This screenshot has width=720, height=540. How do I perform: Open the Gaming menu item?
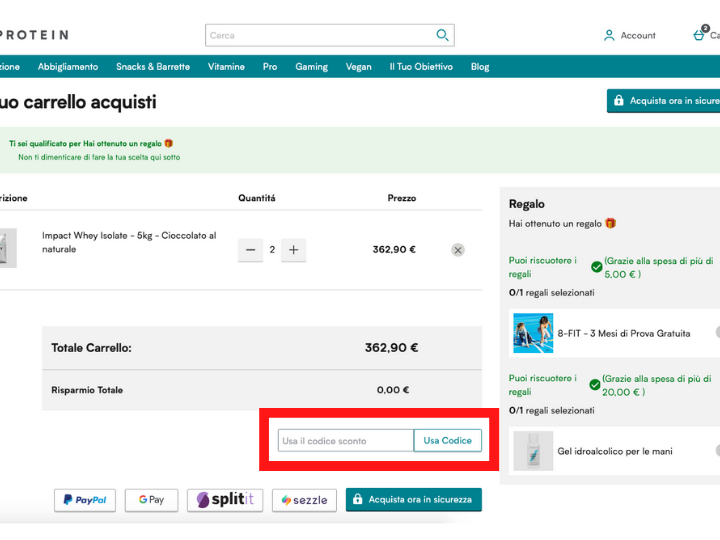(x=311, y=67)
